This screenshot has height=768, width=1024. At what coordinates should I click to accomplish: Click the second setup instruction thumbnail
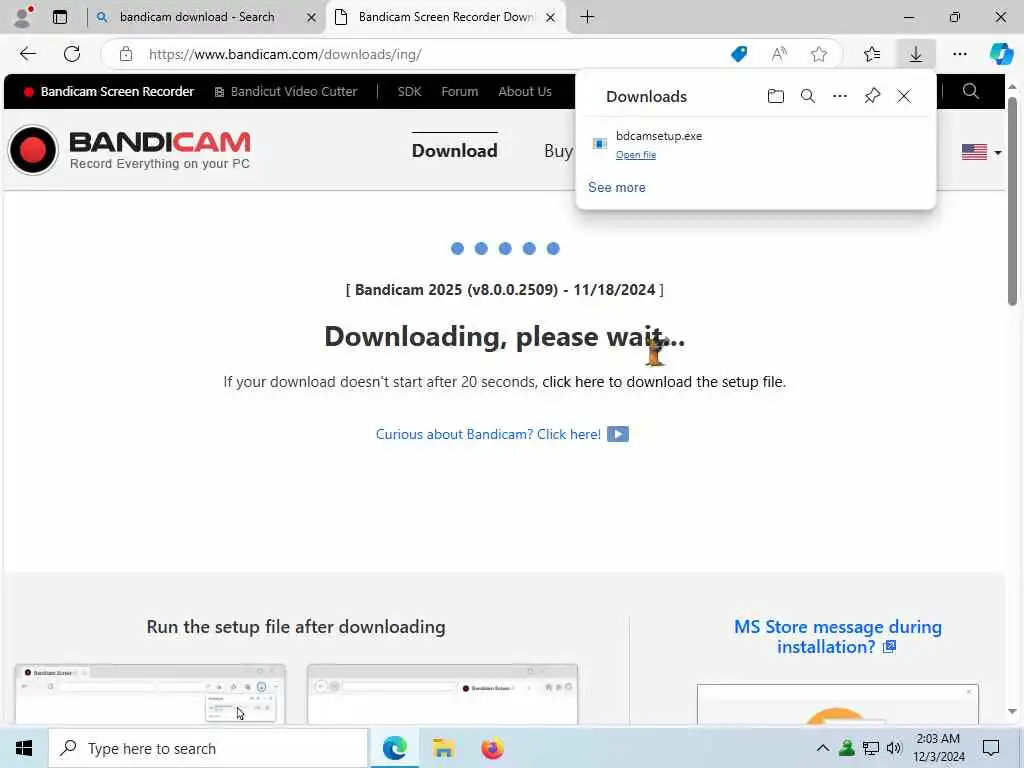point(442,694)
